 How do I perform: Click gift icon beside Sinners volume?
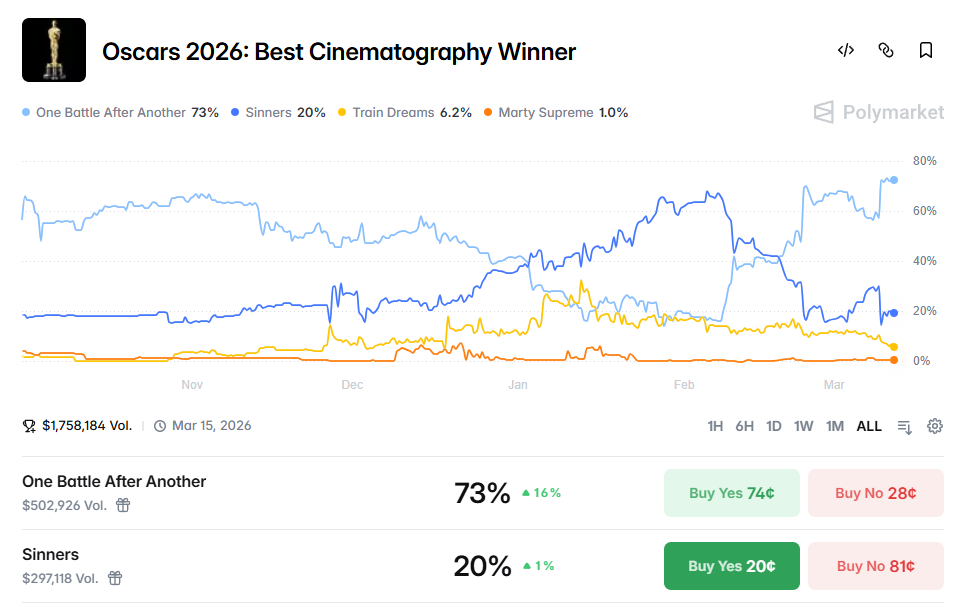click(115, 578)
